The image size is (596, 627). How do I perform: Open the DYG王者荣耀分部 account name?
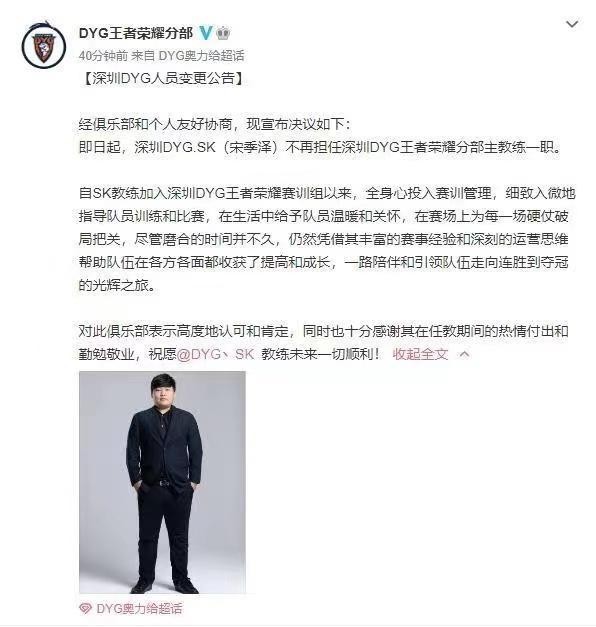[x=136, y=33]
